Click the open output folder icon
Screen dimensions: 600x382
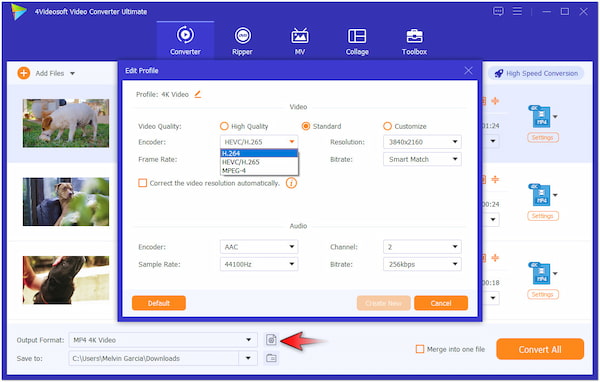coord(271,358)
